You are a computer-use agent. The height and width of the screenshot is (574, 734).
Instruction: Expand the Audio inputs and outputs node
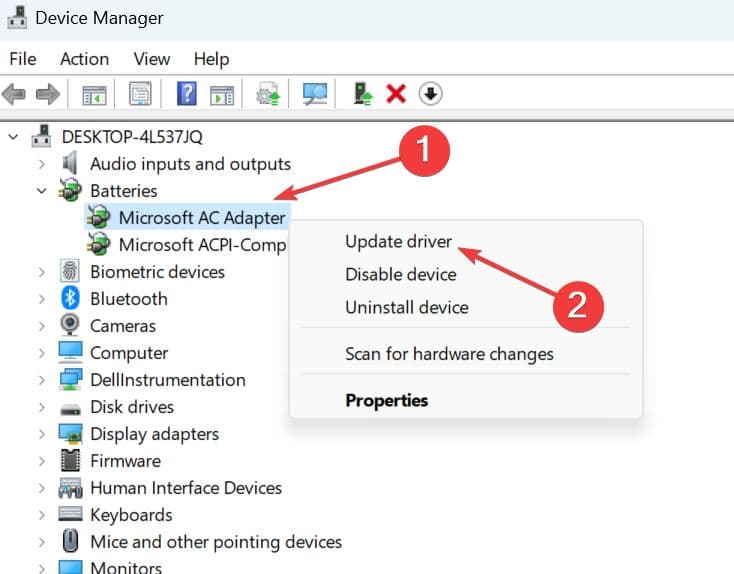click(x=41, y=163)
